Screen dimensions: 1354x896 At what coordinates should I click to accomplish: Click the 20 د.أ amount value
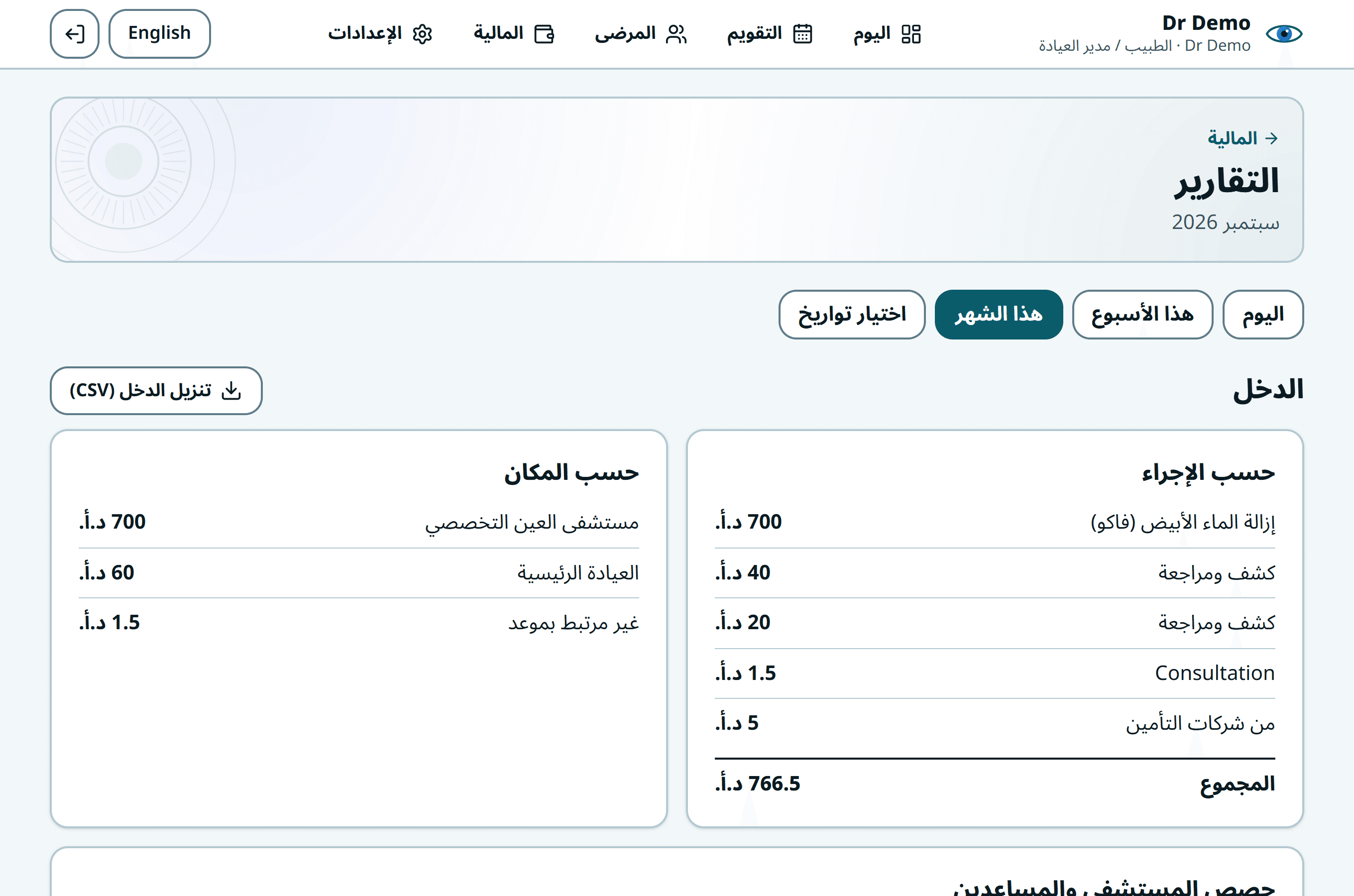click(742, 622)
